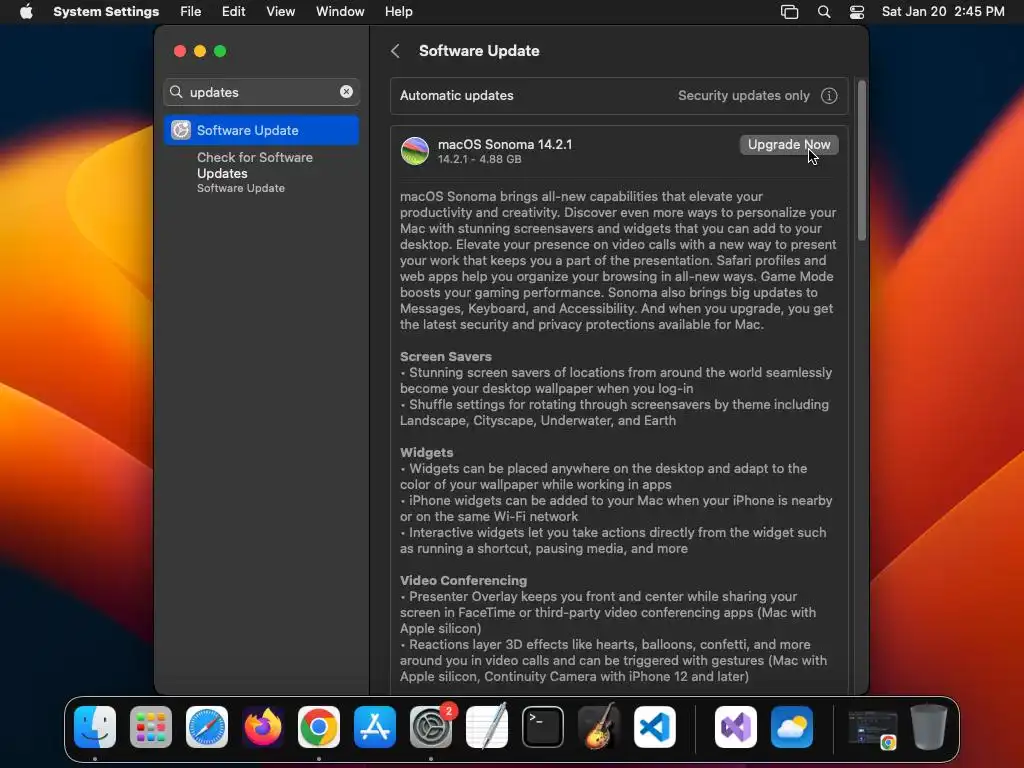Image resolution: width=1024 pixels, height=768 pixels.
Task: Click the Software Update icon in sidebar
Action: pos(181,130)
